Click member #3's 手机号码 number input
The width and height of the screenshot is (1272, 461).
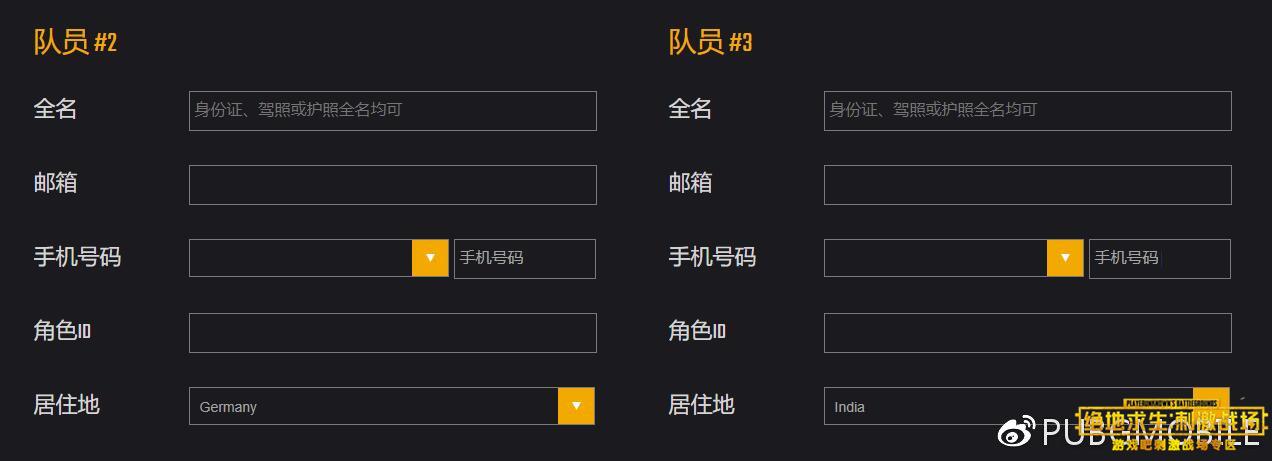click(1160, 259)
